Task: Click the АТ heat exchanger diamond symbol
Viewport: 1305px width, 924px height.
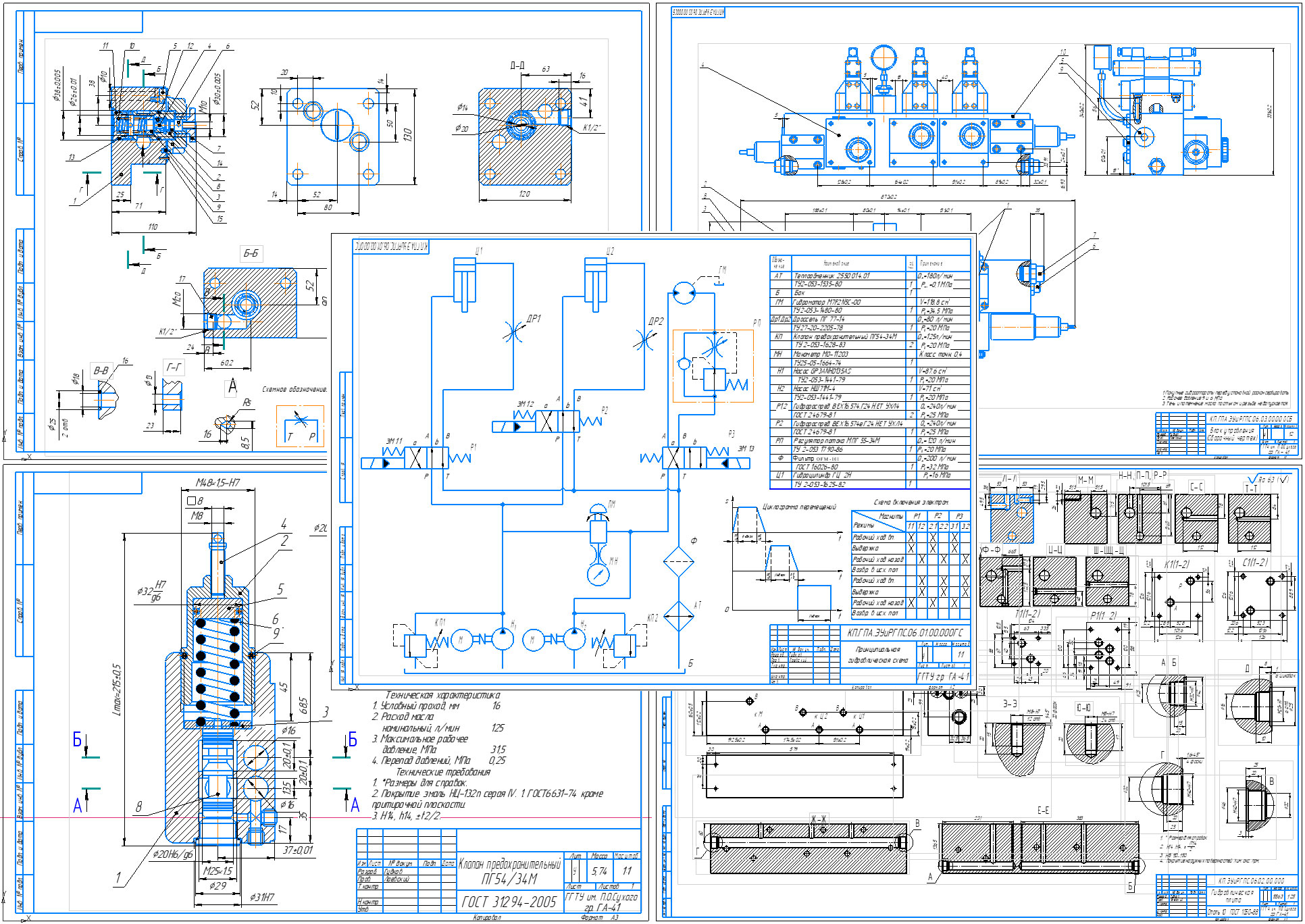Action: click(678, 615)
